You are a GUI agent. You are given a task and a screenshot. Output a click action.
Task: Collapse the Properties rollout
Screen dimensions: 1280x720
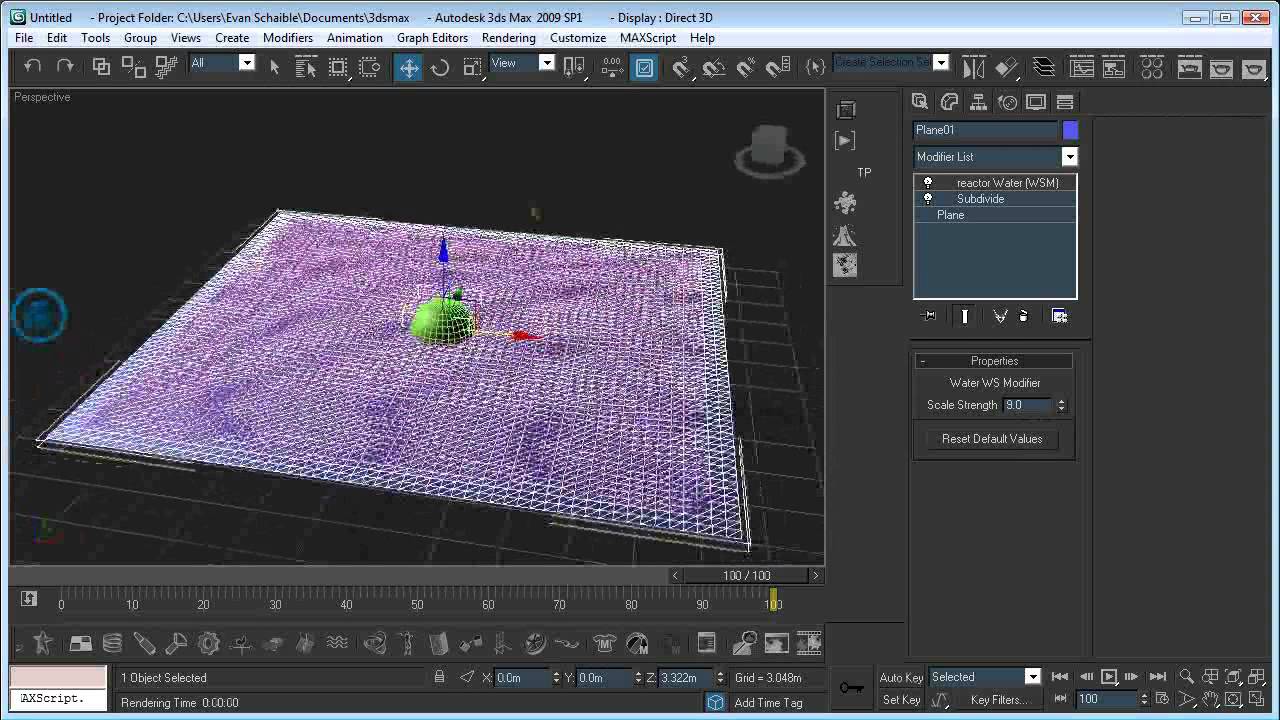[993, 361]
